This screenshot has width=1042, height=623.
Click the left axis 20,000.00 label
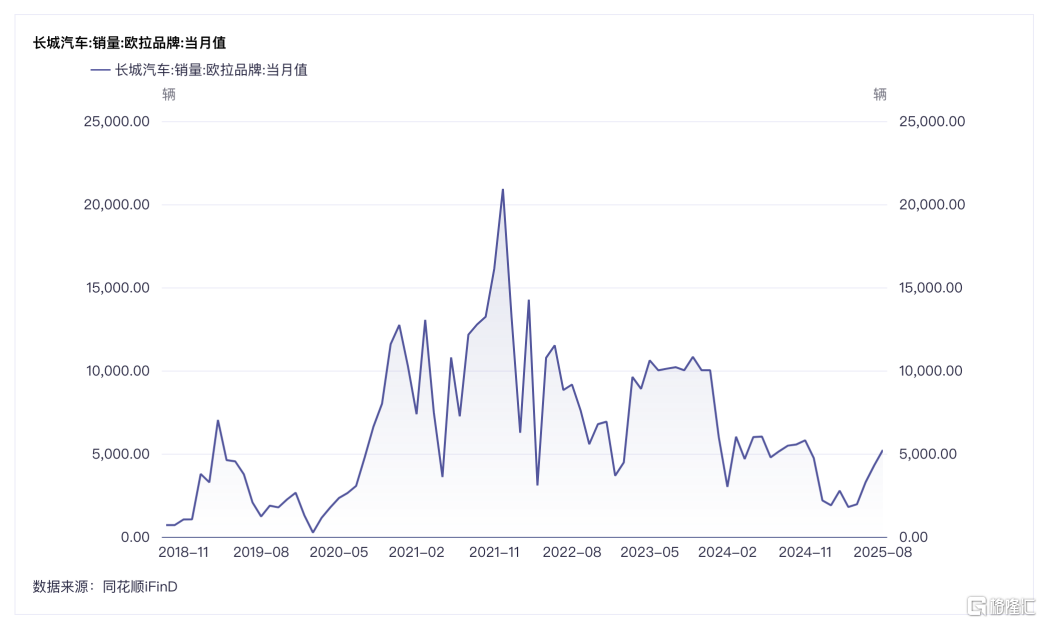click(x=116, y=204)
